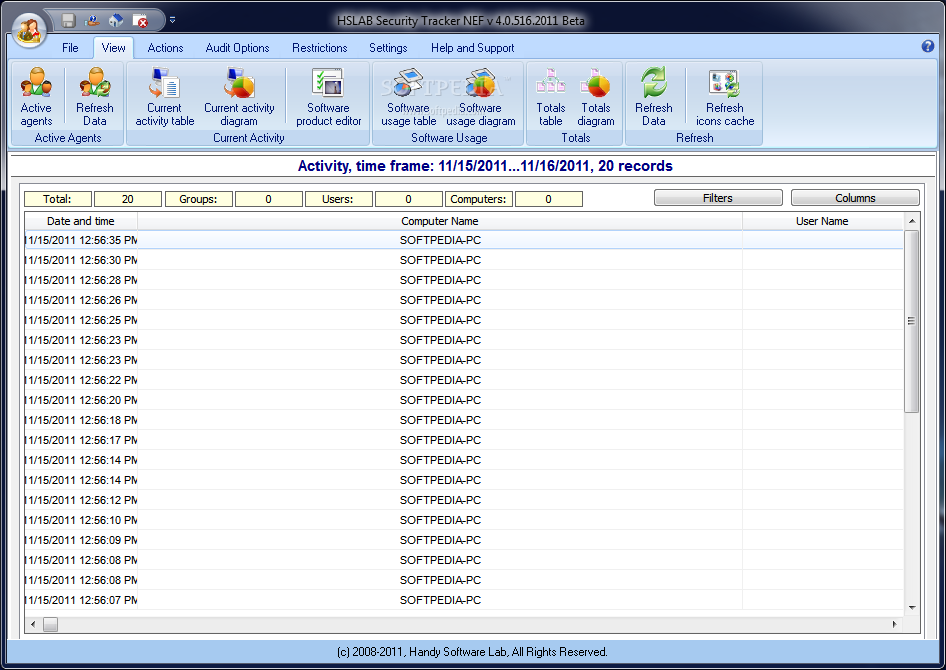The width and height of the screenshot is (946, 670).
Task: Select row with time 12:56:10 PM
Action: [464, 520]
